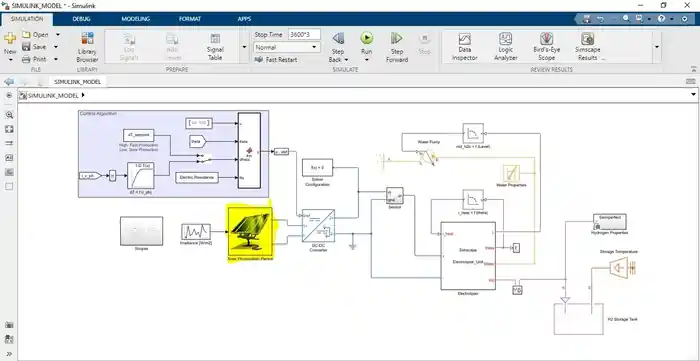Viewport: 700px width, 361px height.
Task: Click the Save disk icon in ribbon
Action: 26,47
